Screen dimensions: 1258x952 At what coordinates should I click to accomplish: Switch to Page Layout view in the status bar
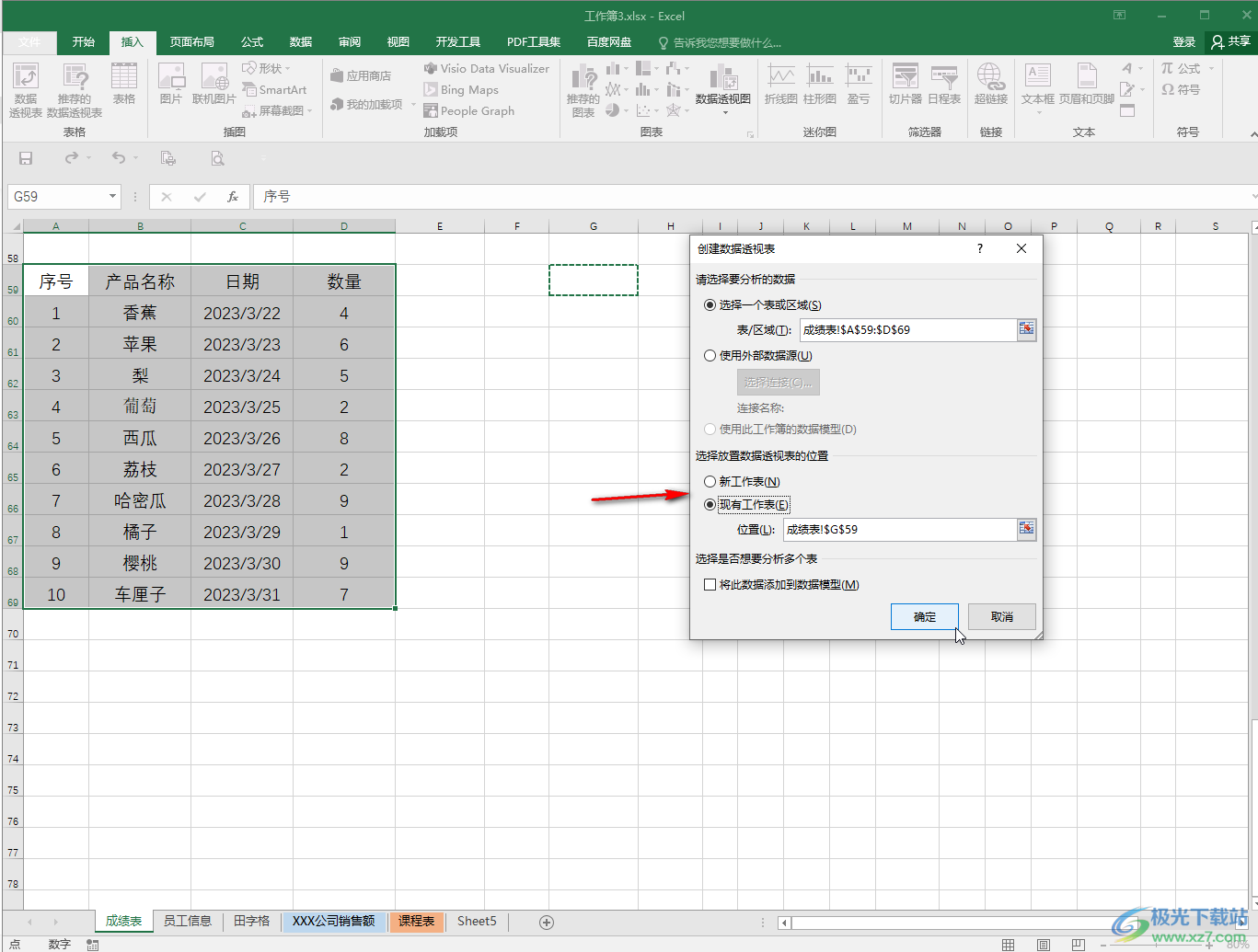pos(1043,945)
